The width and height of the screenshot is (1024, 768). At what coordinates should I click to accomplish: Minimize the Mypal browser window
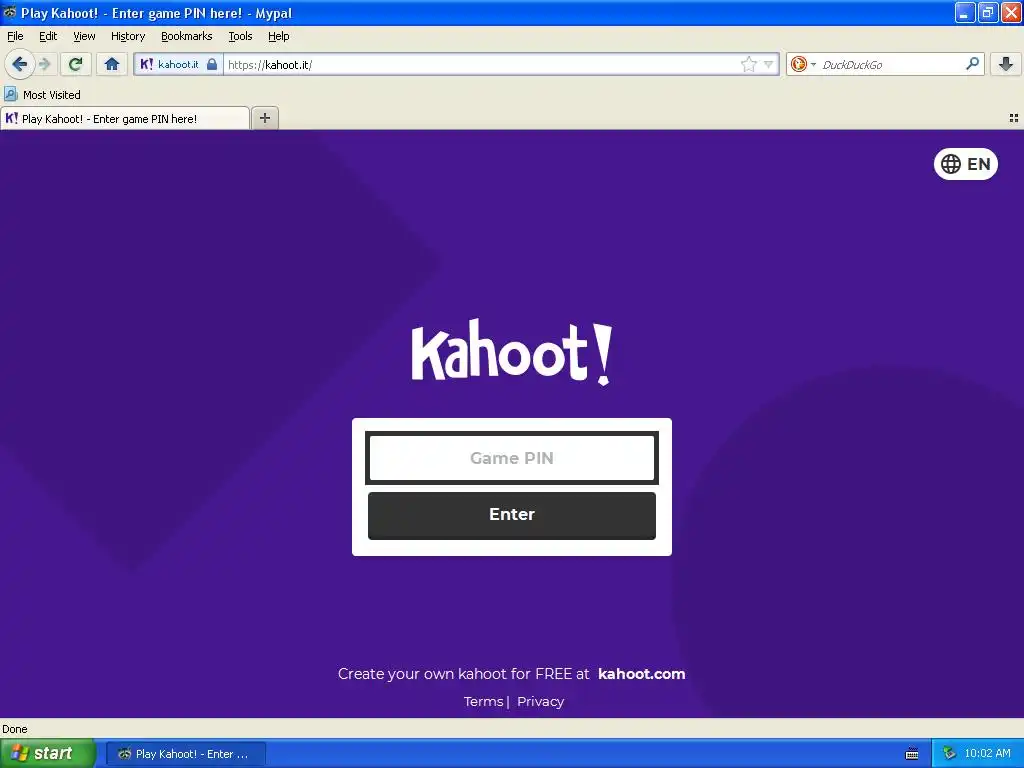[965, 12]
